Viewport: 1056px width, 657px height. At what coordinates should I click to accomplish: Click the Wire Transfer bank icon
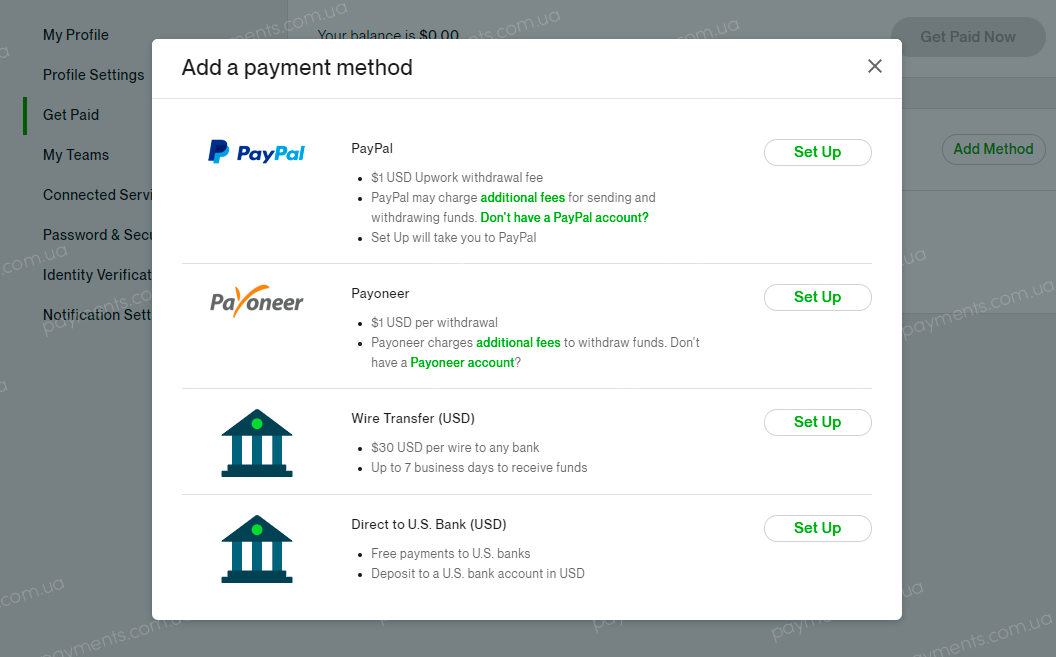tap(257, 443)
